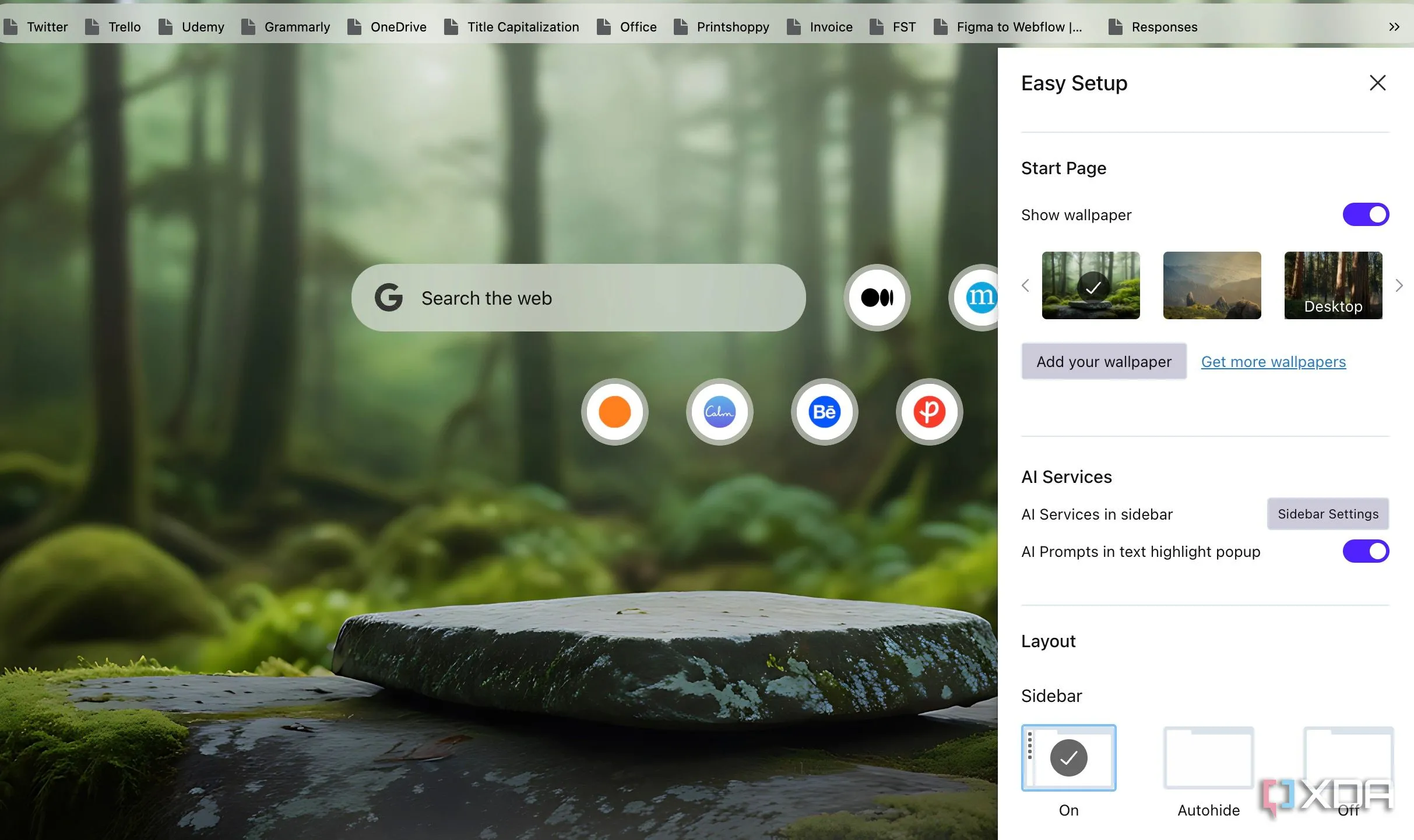This screenshot has width=1414, height=840.
Task: Open the Calm speed dial icon
Action: click(x=719, y=412)
